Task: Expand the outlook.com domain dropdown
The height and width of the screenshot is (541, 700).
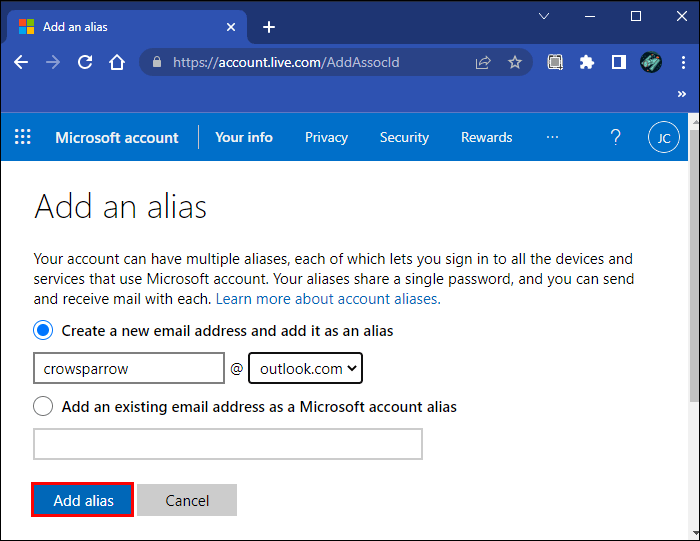Action: pyautogui.click(x=305, y=369)
